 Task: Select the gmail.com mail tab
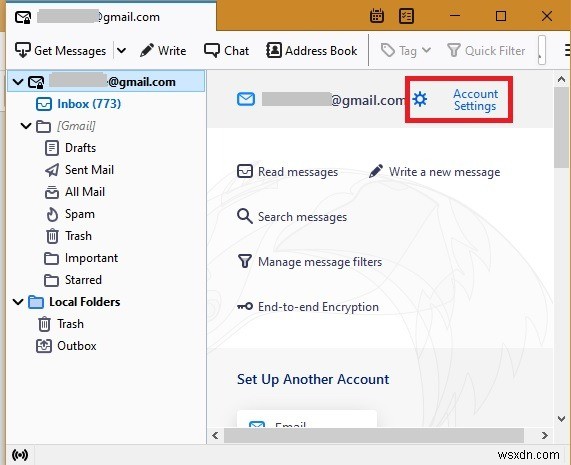[111, 16]
